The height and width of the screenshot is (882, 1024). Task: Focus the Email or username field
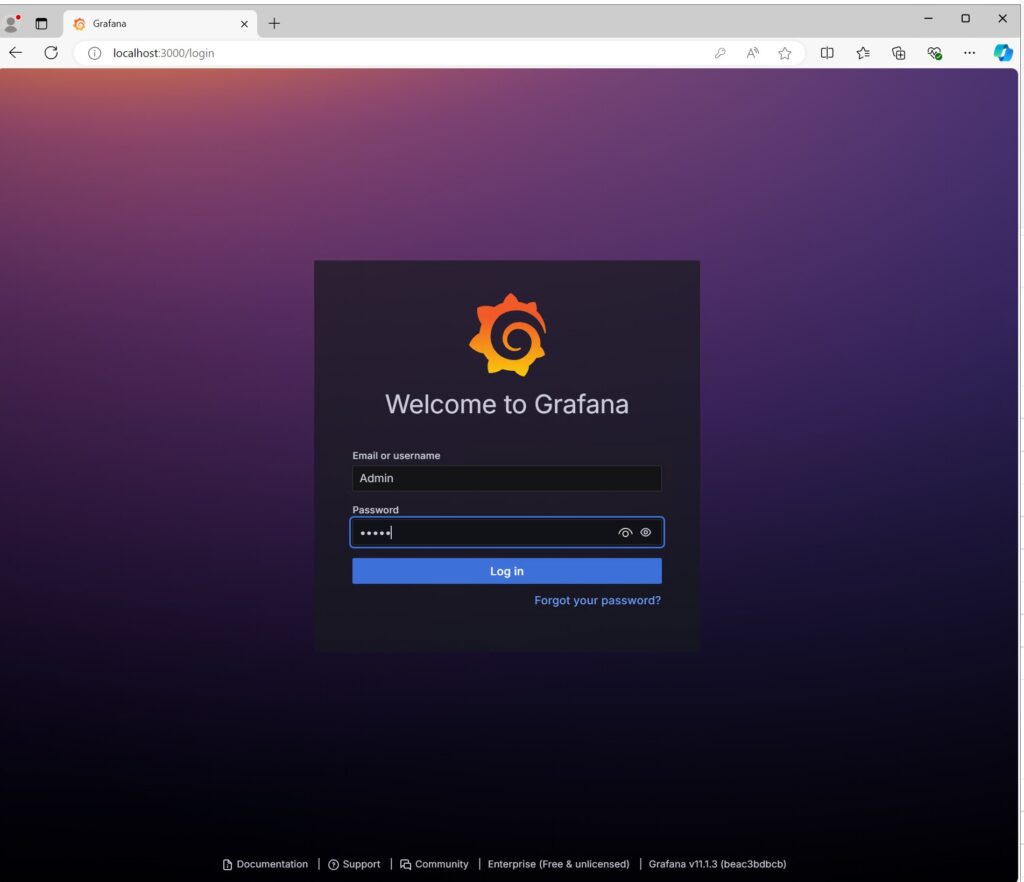506,478
